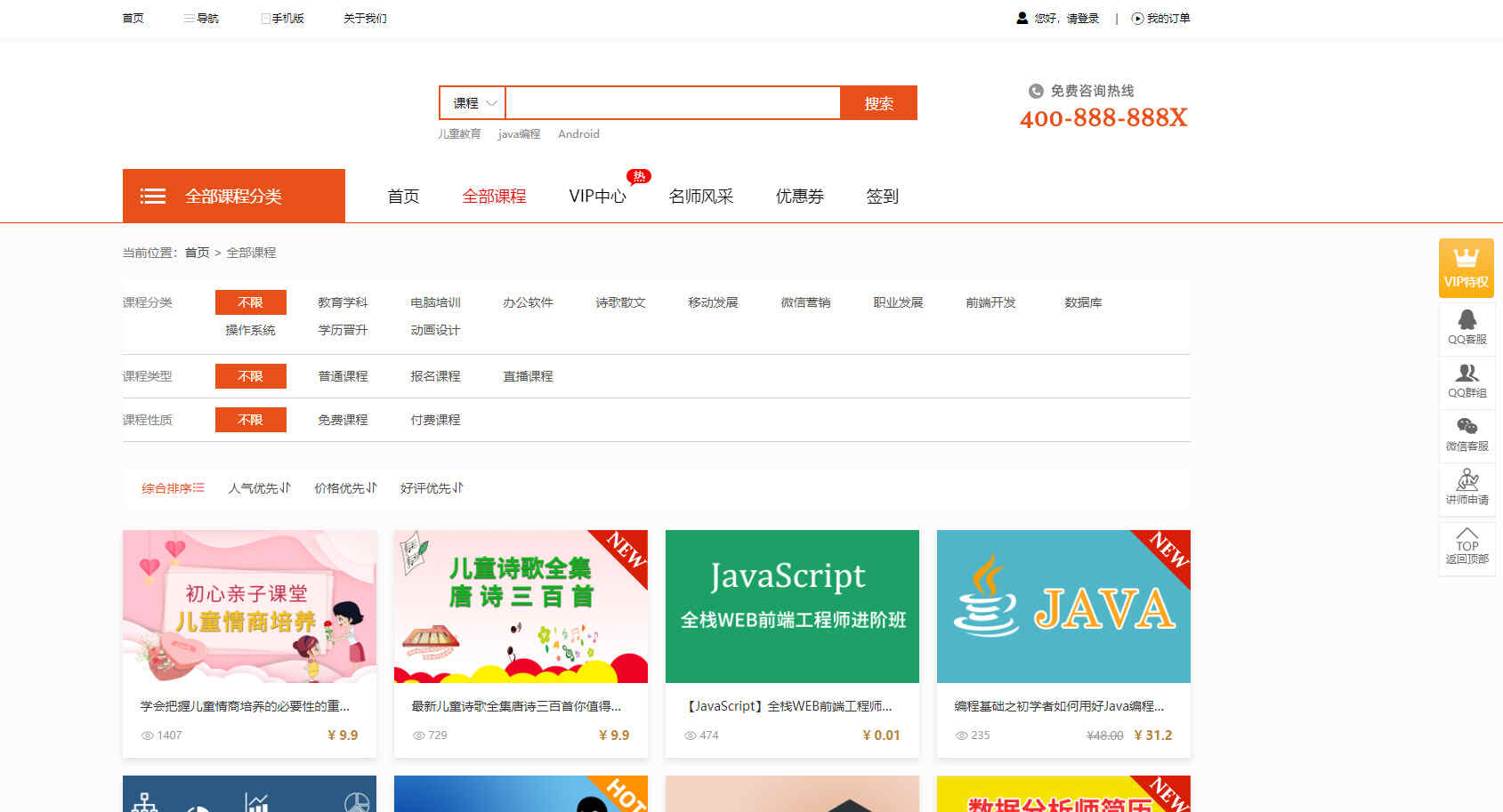This screenshot has width=1503, height=812.
Task: Filter category by 移动发展
Action: click(x=713, y=302)
